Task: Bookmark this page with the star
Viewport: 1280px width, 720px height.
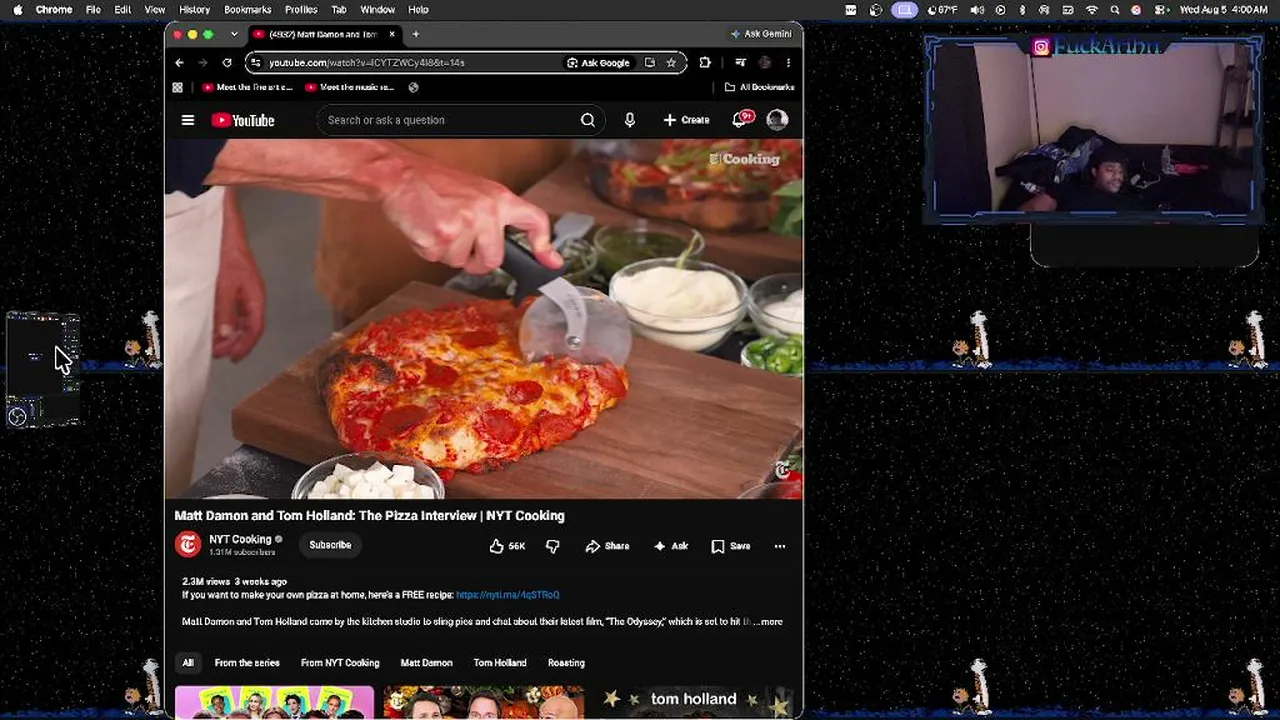Action: coord(671,62)
